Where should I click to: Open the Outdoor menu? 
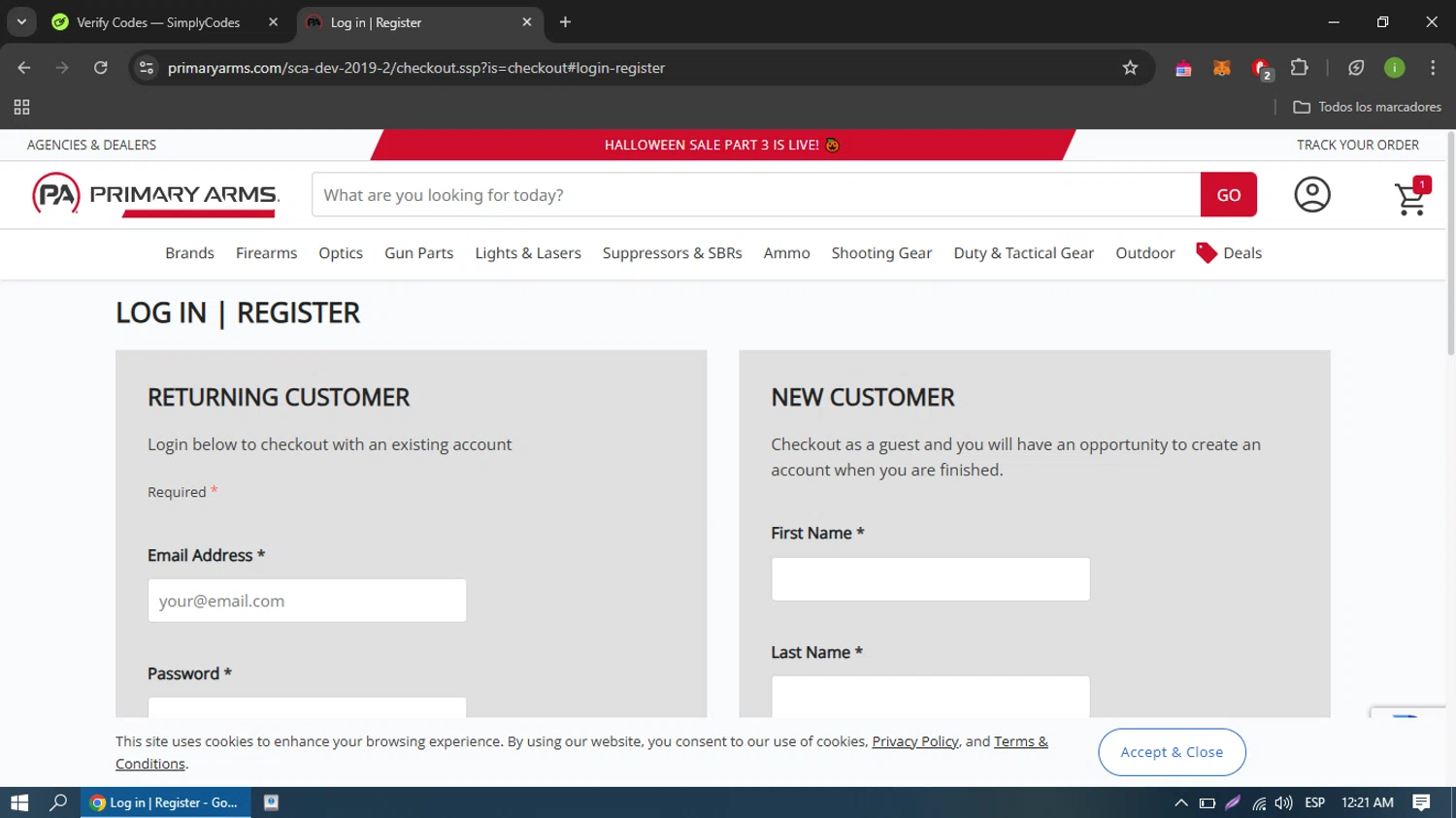1144,253
